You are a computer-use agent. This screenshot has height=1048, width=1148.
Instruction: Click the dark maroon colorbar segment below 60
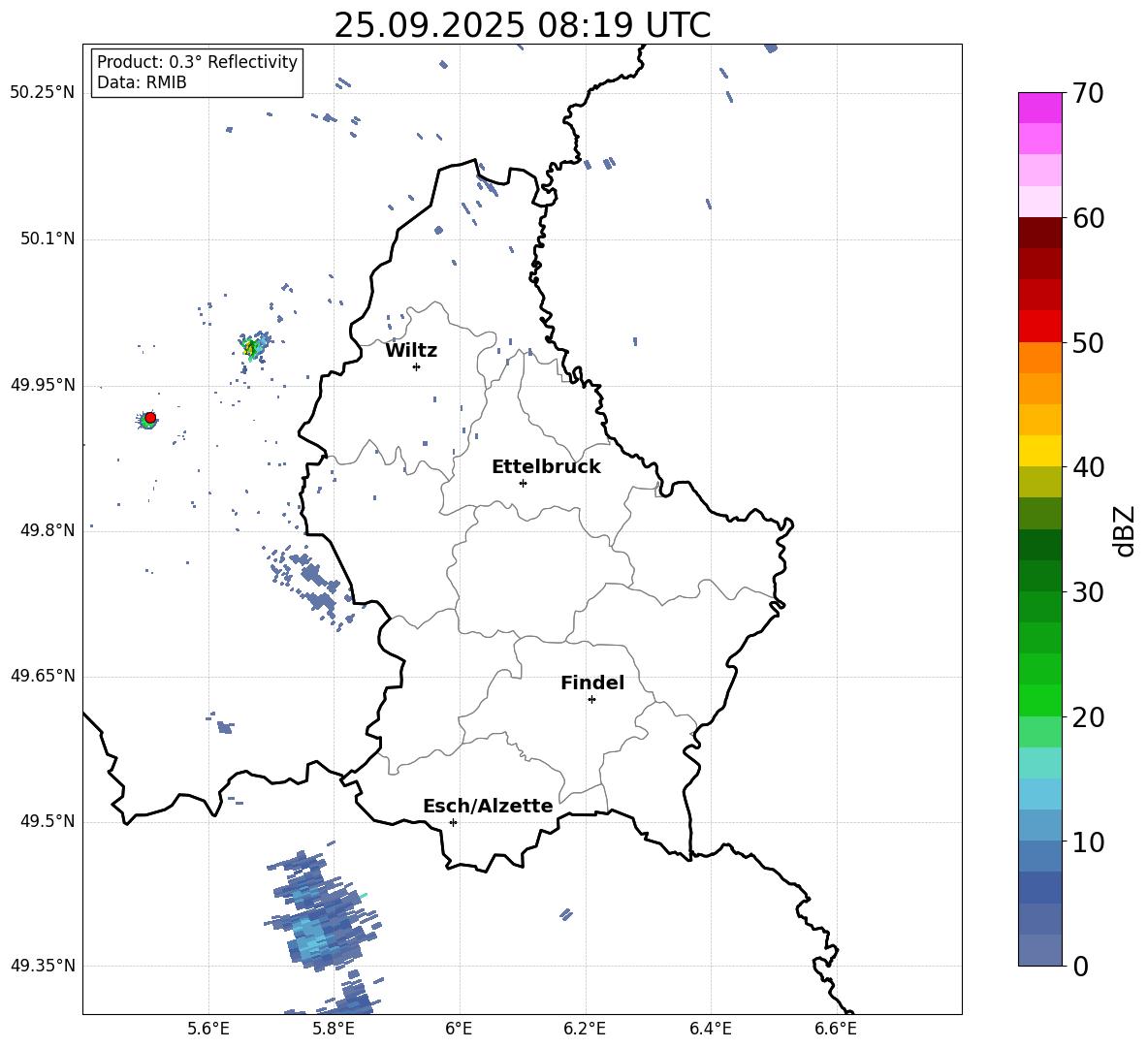coord(1039,233)
